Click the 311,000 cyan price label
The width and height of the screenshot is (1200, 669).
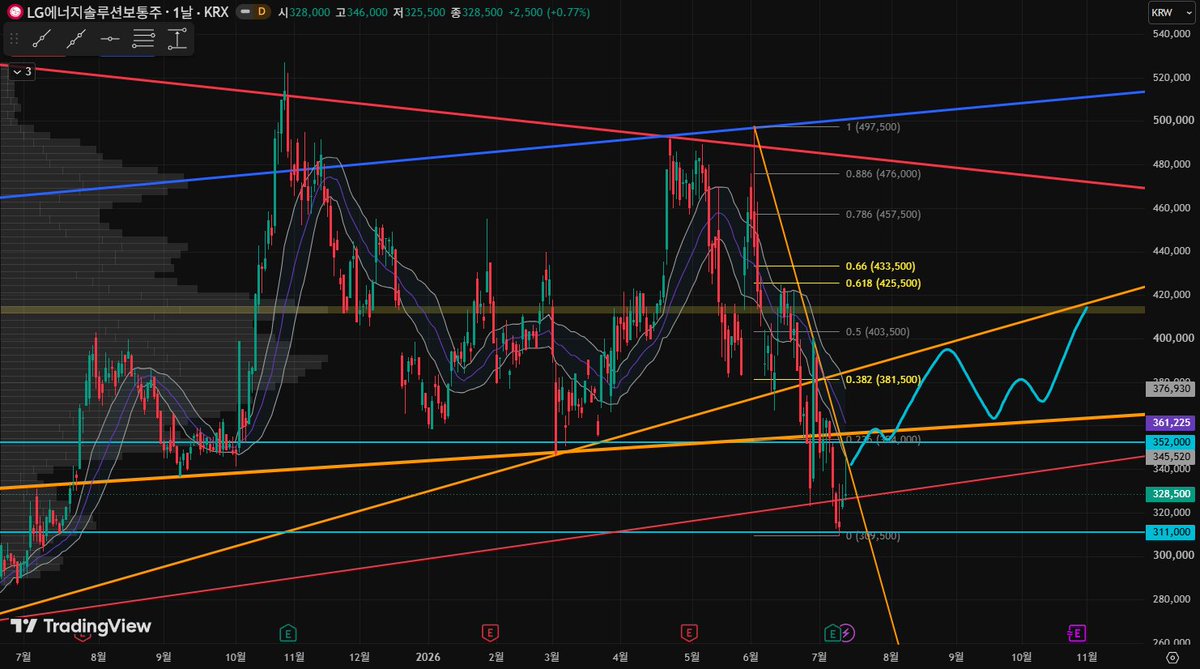click(x=1171, y=533)
